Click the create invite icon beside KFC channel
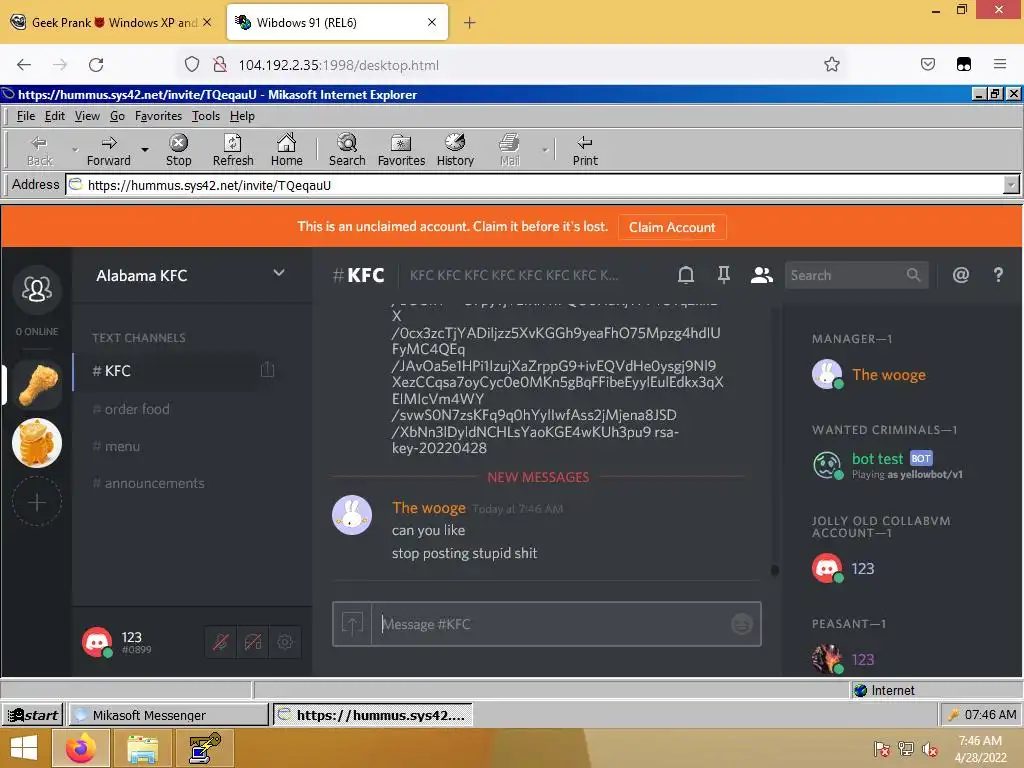The width and height of the screenshot is (1024, 768). coord(268,370)
